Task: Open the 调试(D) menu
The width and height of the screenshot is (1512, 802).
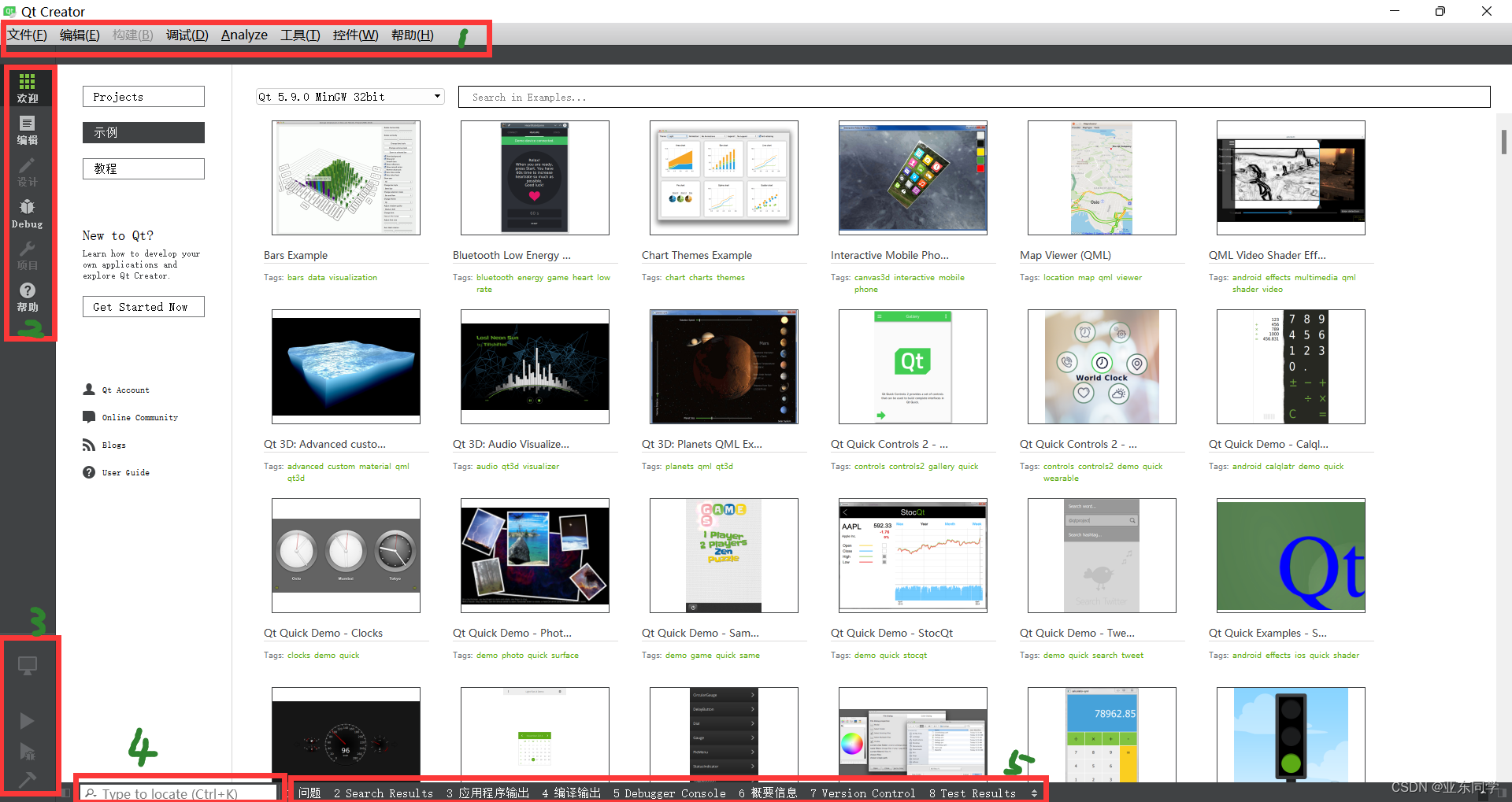Action: (x=187, y=35)
